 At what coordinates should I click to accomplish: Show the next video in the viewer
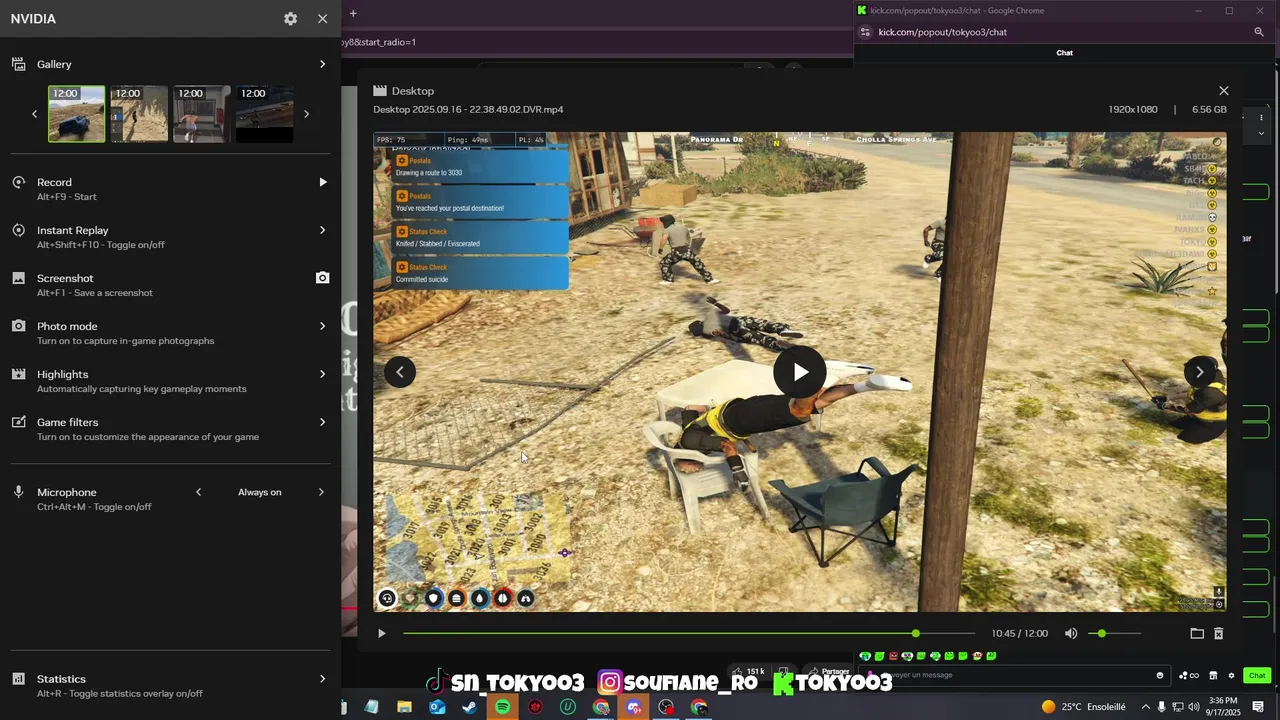1200,372
